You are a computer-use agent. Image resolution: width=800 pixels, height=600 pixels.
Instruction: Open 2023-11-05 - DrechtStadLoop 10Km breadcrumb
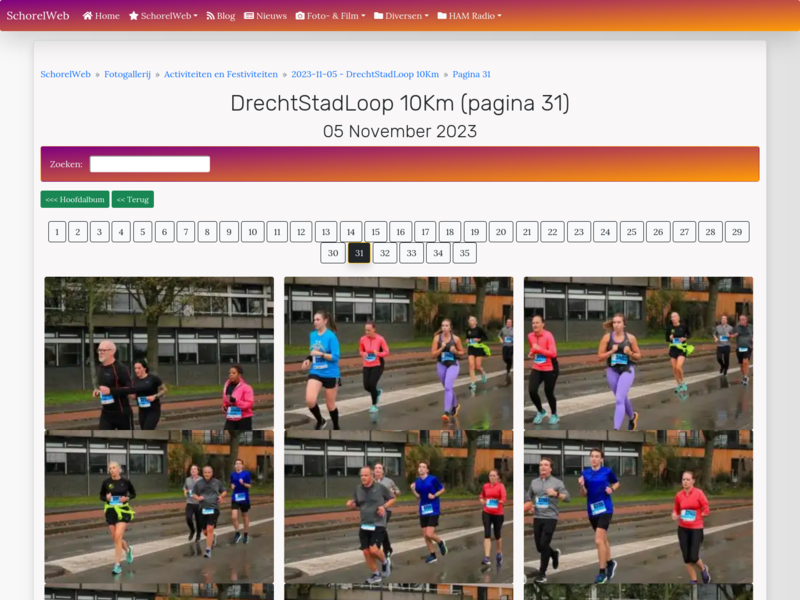point(365,74)
